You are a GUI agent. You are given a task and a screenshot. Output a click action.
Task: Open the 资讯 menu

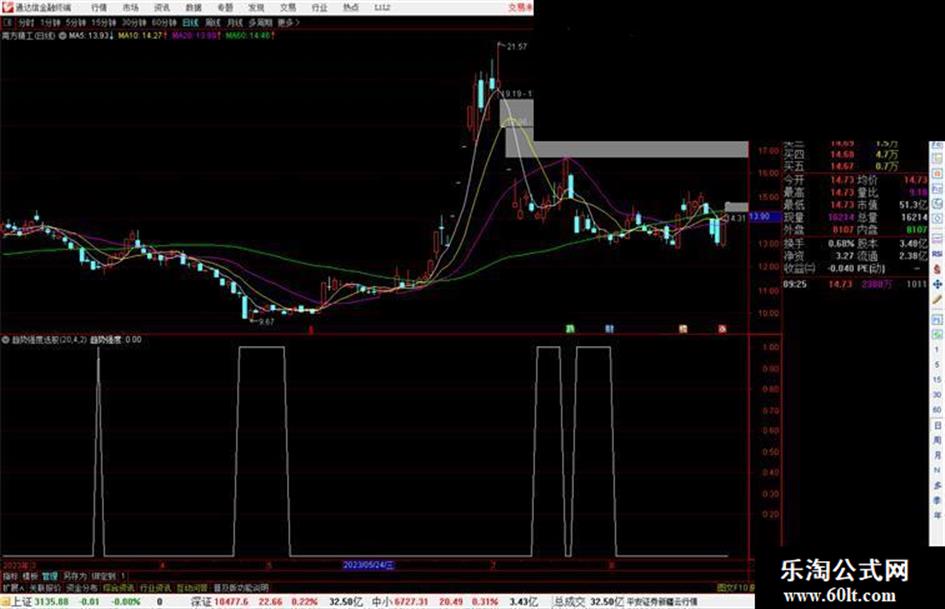click(x=162, y=7)
